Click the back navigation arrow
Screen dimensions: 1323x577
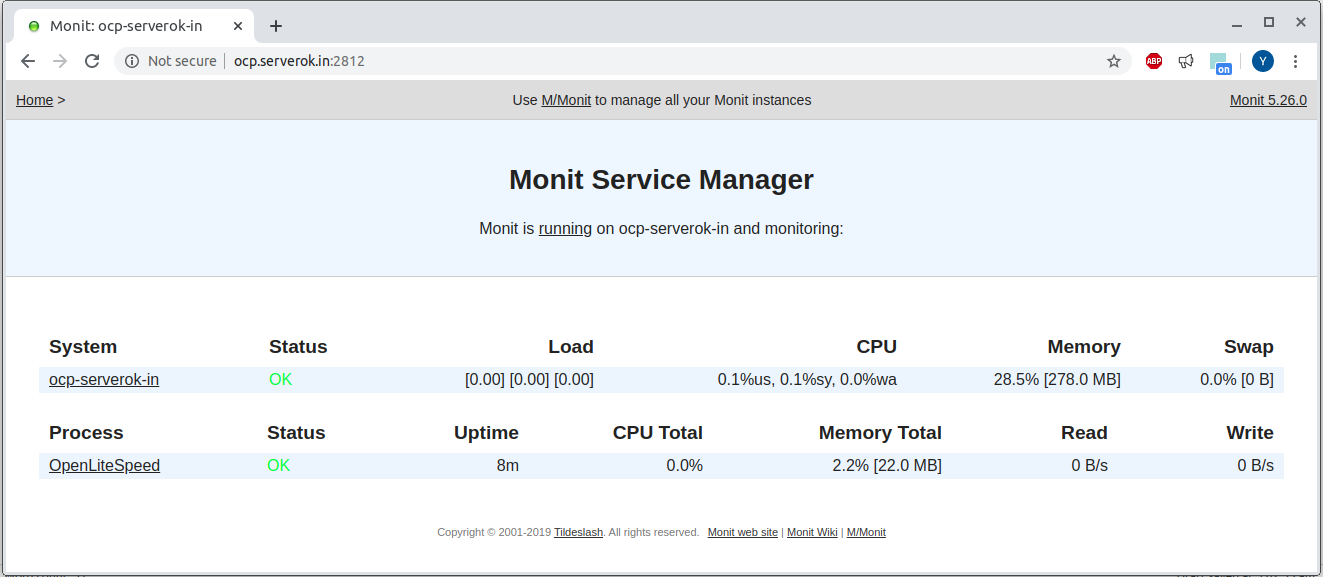click(x=27, y=61)
